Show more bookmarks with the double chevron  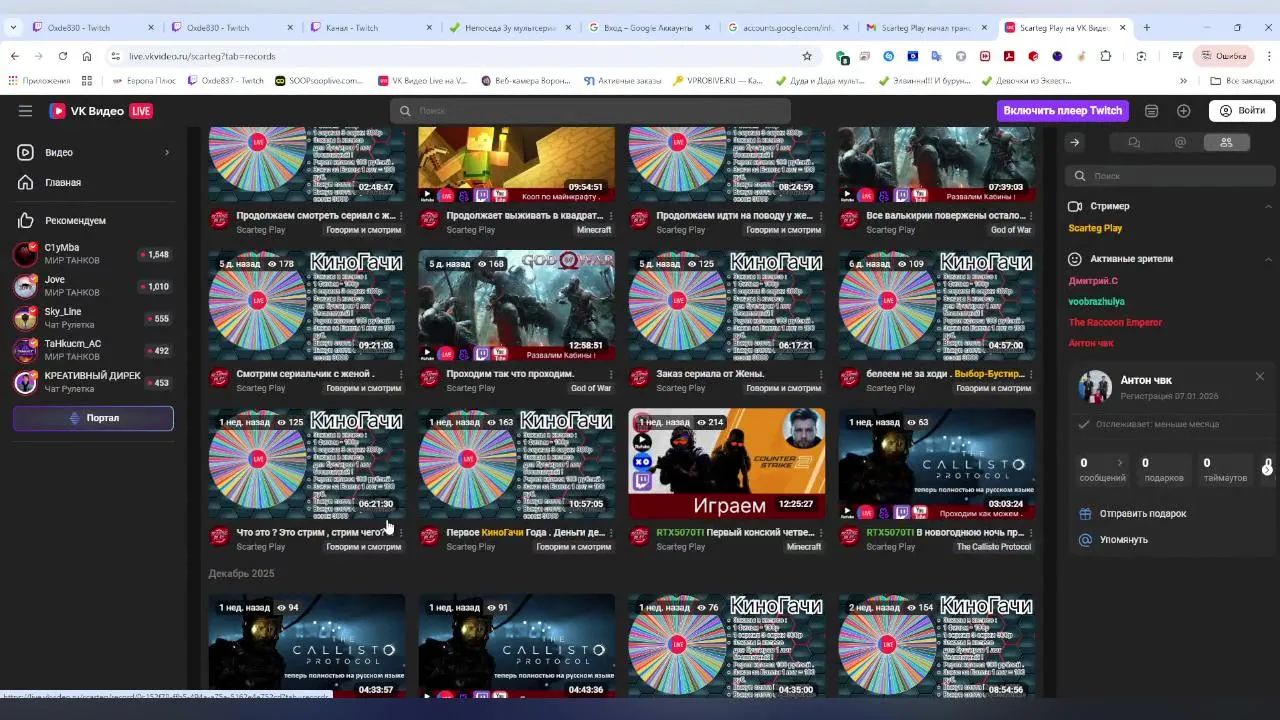point(1183,81)
